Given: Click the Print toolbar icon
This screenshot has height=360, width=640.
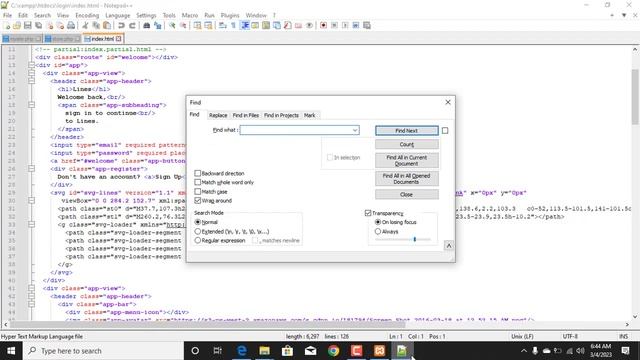Looking at the screenshot, I should pyautogui.click(x=71, y=25).
